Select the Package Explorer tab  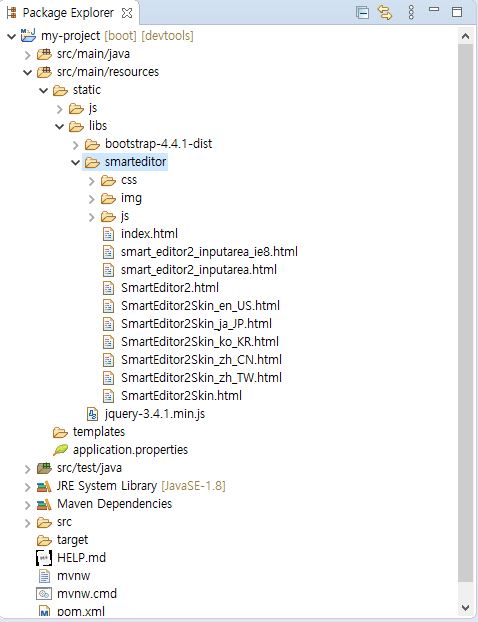(x=68, y=13)
